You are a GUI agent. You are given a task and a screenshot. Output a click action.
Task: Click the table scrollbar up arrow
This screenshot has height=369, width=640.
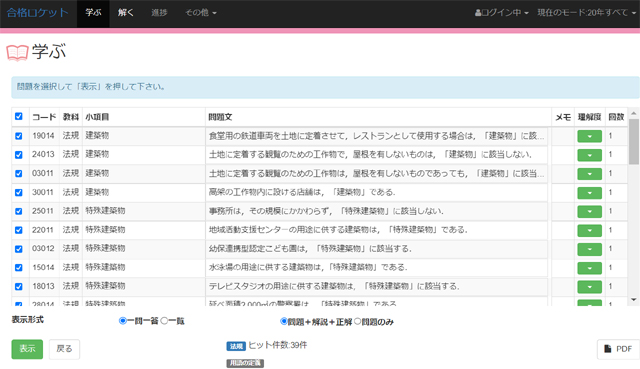[633, 113]
